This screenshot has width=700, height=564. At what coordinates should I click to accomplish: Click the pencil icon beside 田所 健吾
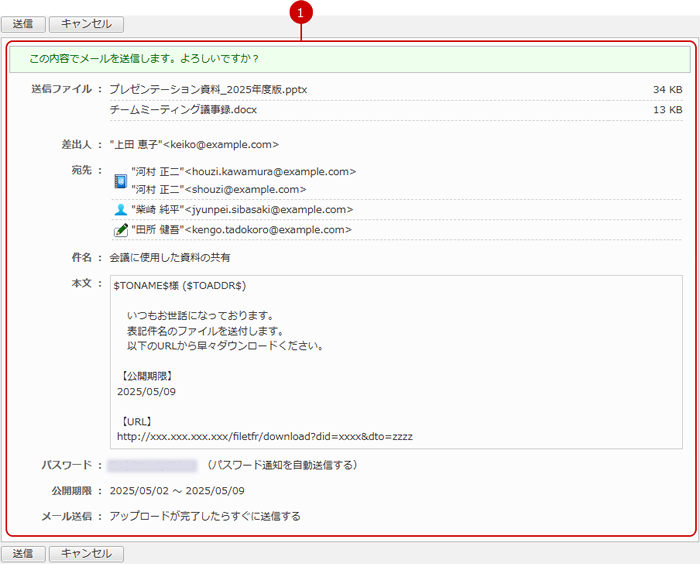point(121,230)
